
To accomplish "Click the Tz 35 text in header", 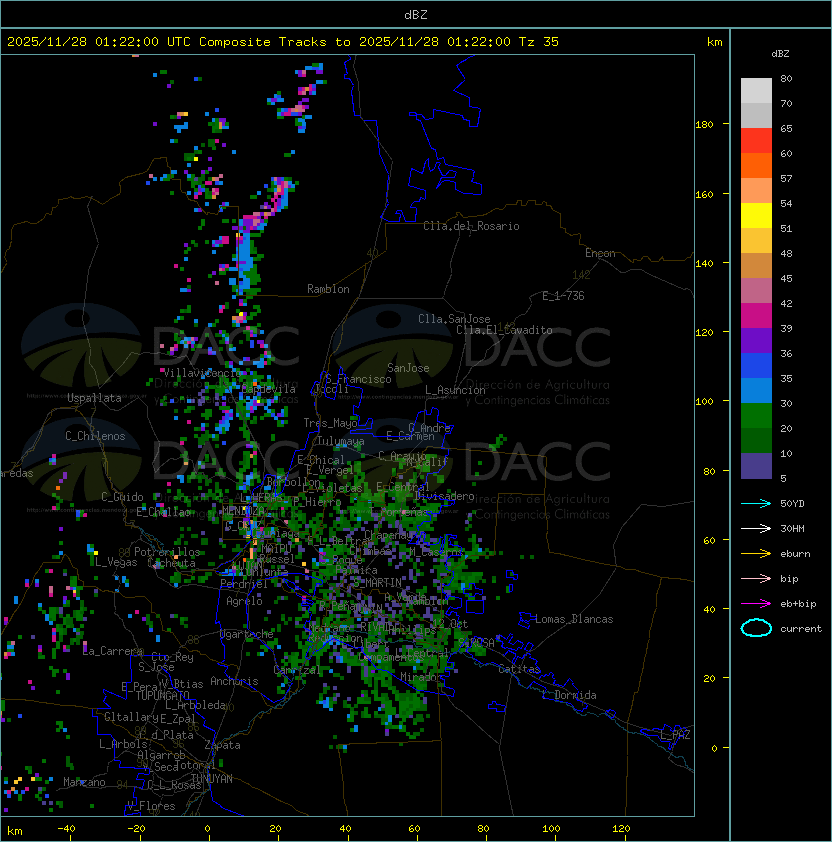I will 539,42.
